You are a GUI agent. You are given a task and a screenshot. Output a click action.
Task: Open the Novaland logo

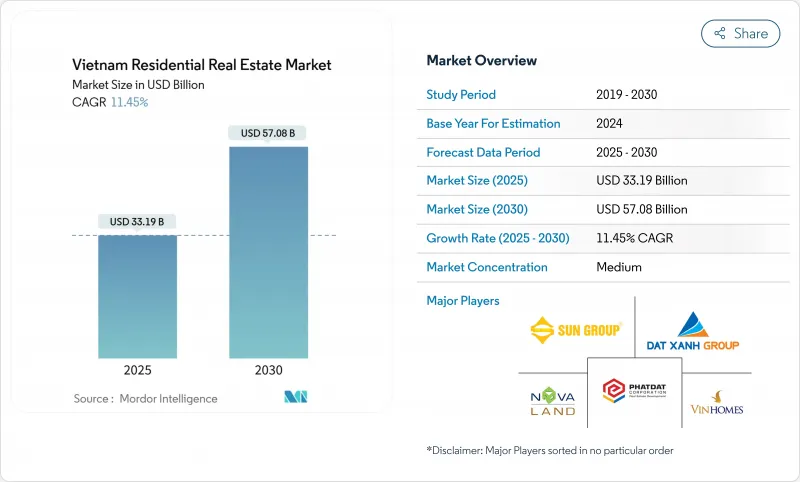pyautogui.click(x=552, y=396)
